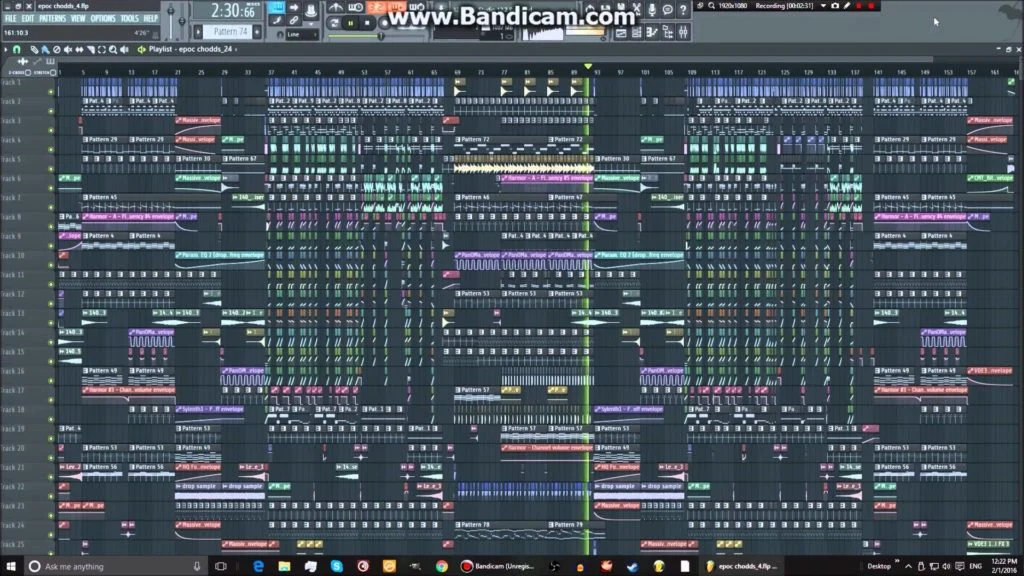Open the snap magnet dropdown in playlist

tap(16, 50)
